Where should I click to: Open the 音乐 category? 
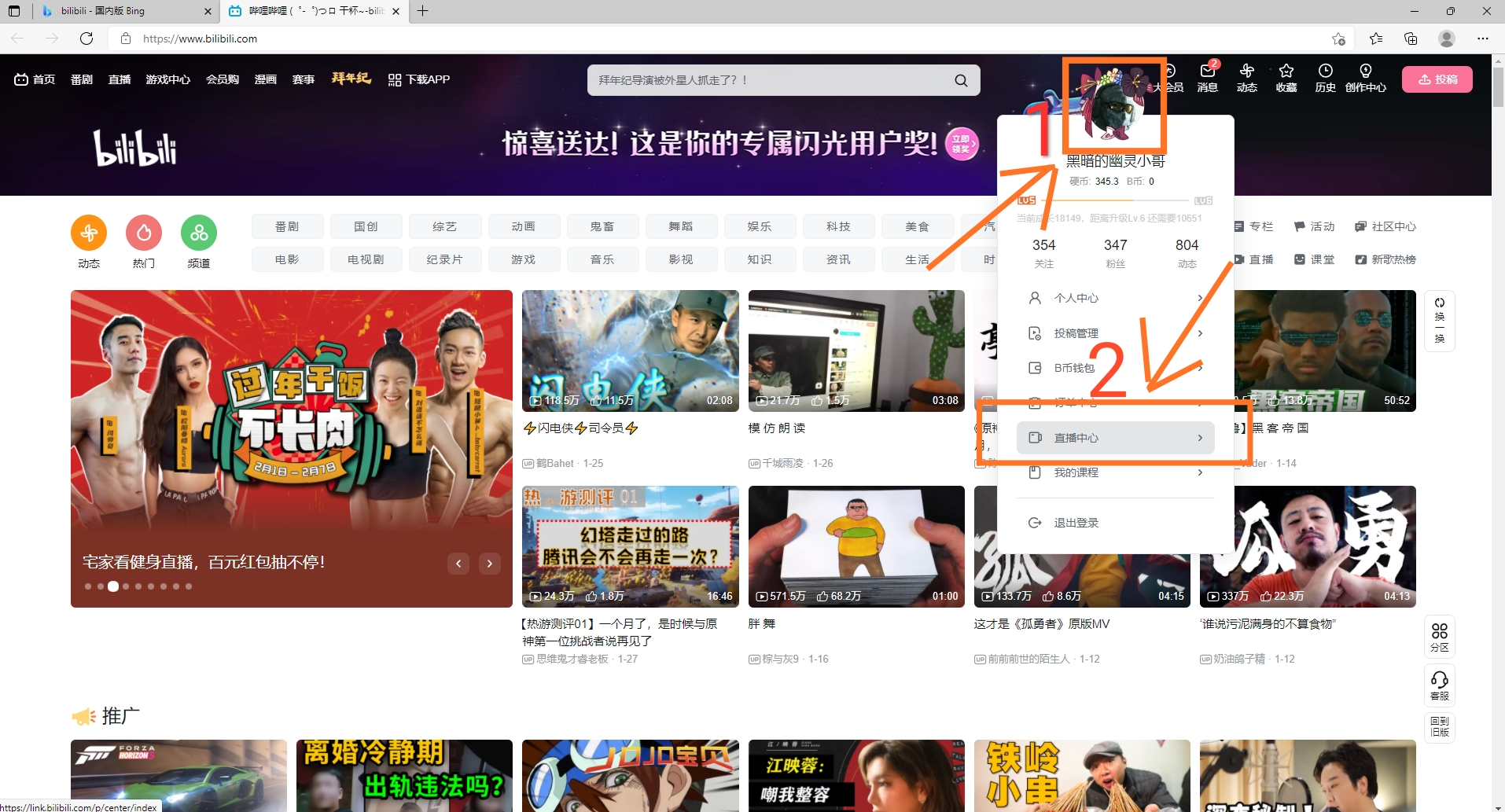point(602,259)
